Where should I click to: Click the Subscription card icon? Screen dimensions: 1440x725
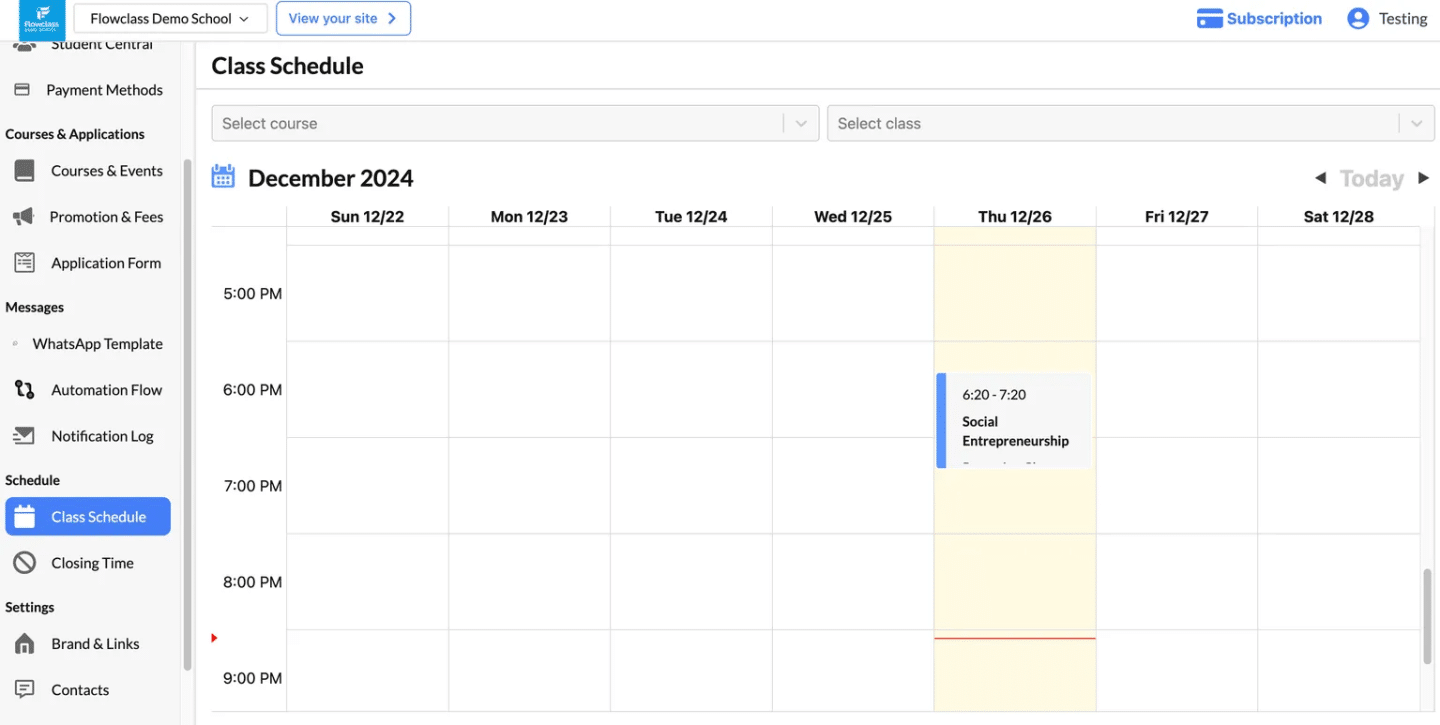1210,19
